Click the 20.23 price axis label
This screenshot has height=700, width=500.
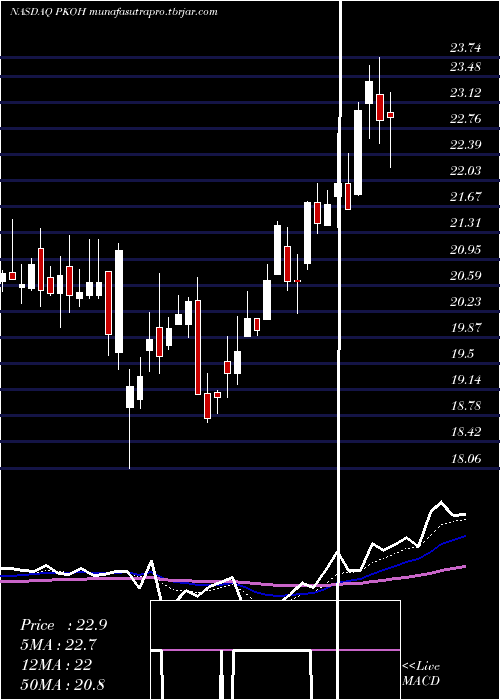466,302
